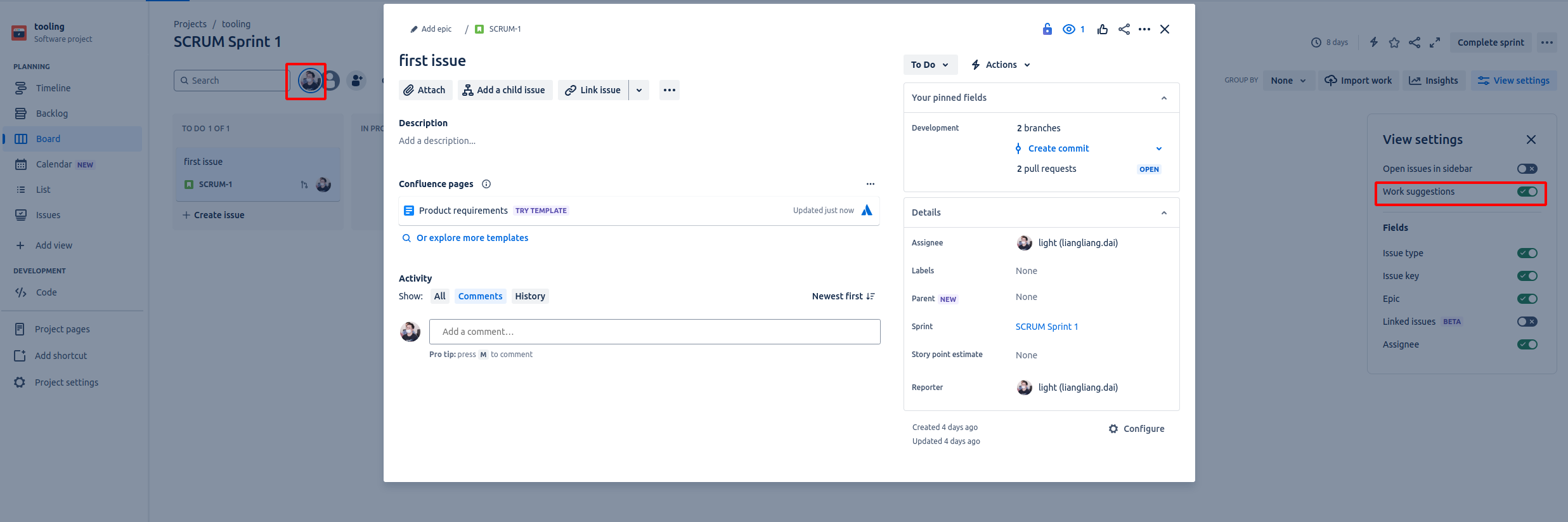Viewport: 1568px width, 522px height.
Task: Collapse the Your pinned fields section
Action: [1164, 98]
